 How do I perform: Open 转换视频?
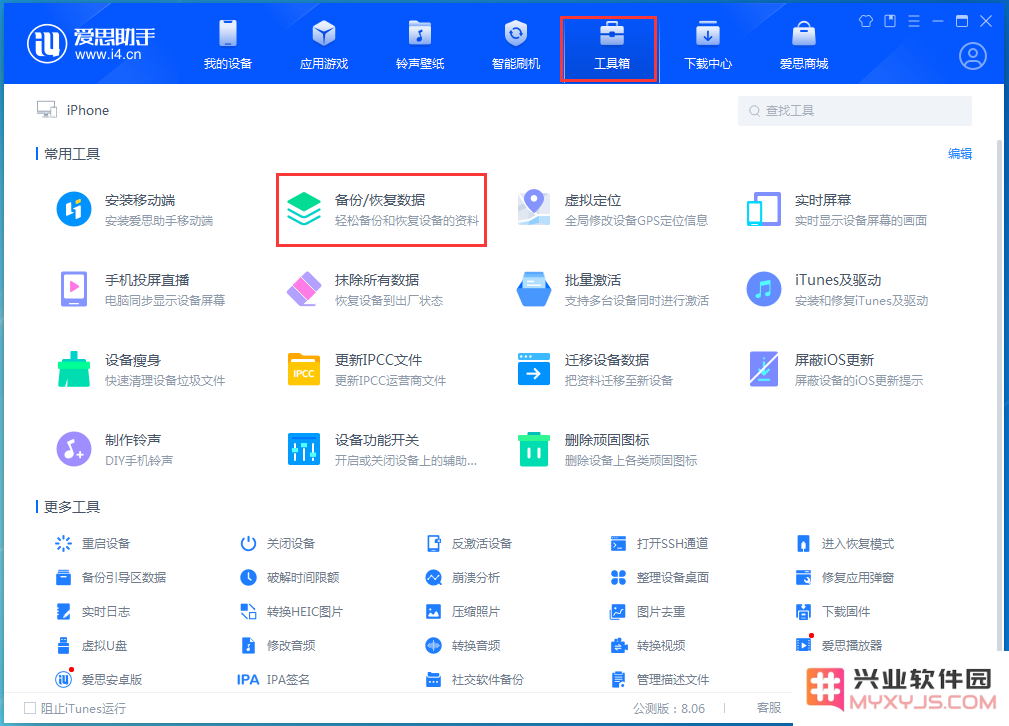[647, 646]
